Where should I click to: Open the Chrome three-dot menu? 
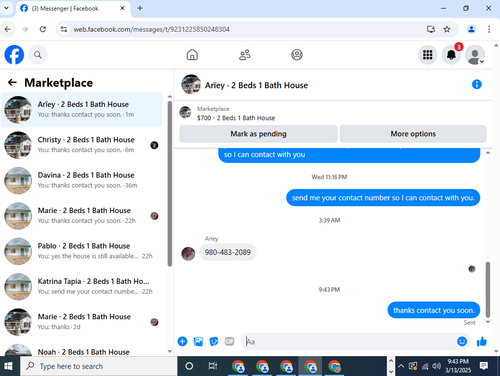click(489, 29)
